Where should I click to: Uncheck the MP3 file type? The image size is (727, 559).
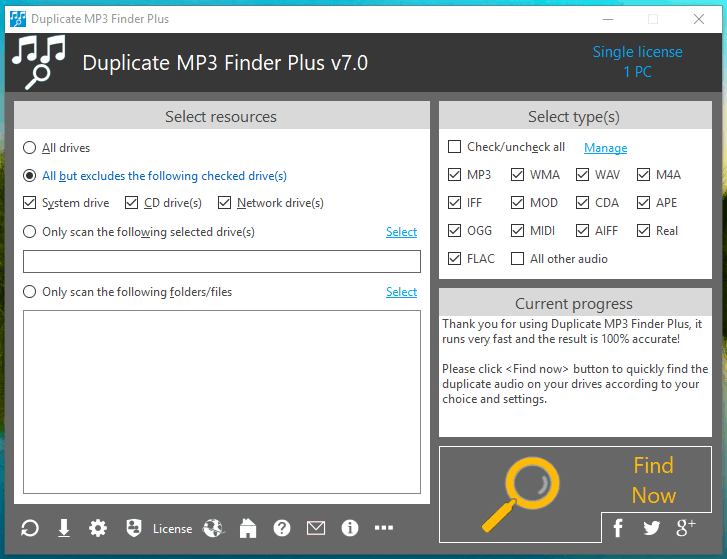[454, 175]
